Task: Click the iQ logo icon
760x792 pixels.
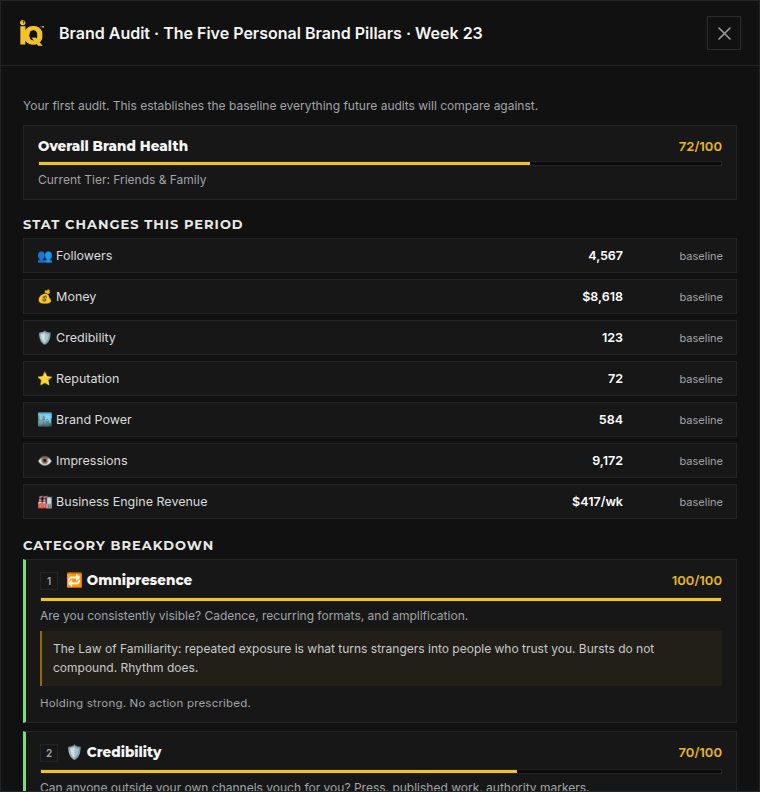Action: click(x=31, y=33)
